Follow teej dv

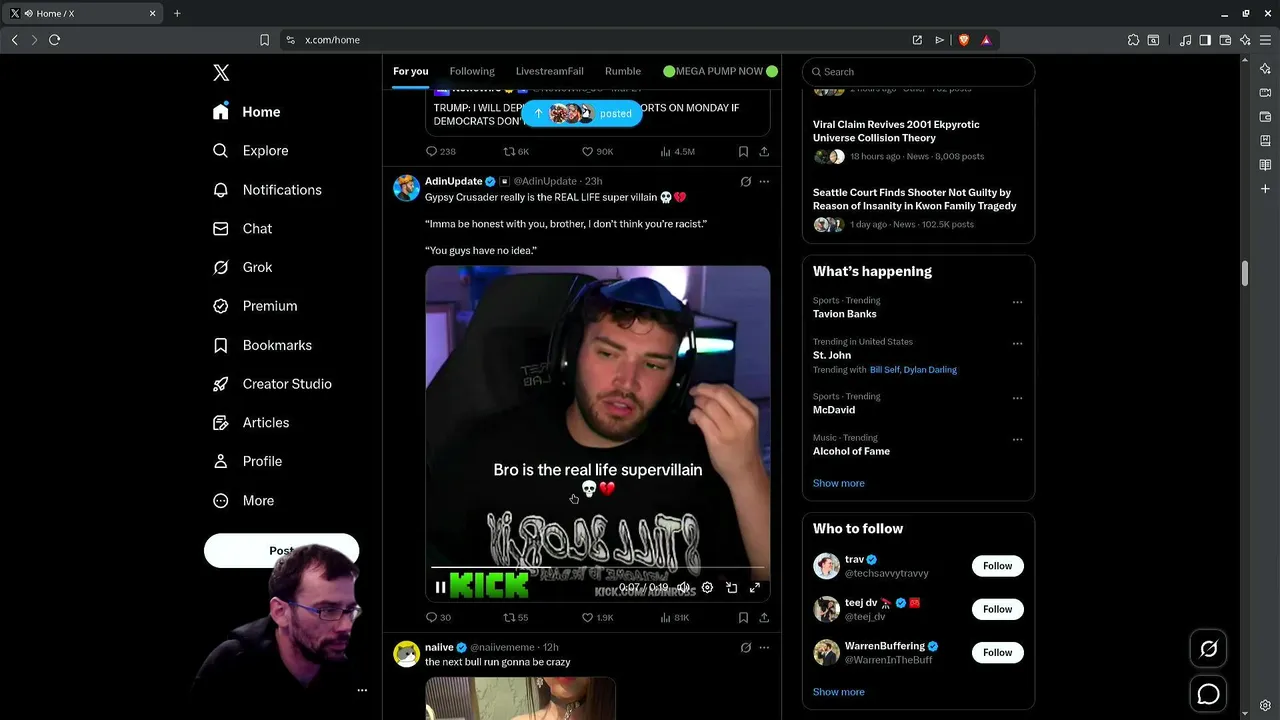tap(997, 609)
